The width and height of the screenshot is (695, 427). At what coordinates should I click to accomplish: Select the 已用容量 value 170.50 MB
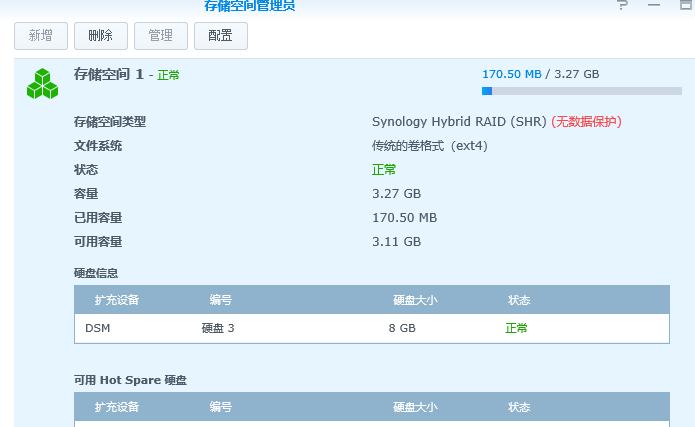tap(404, 218)
